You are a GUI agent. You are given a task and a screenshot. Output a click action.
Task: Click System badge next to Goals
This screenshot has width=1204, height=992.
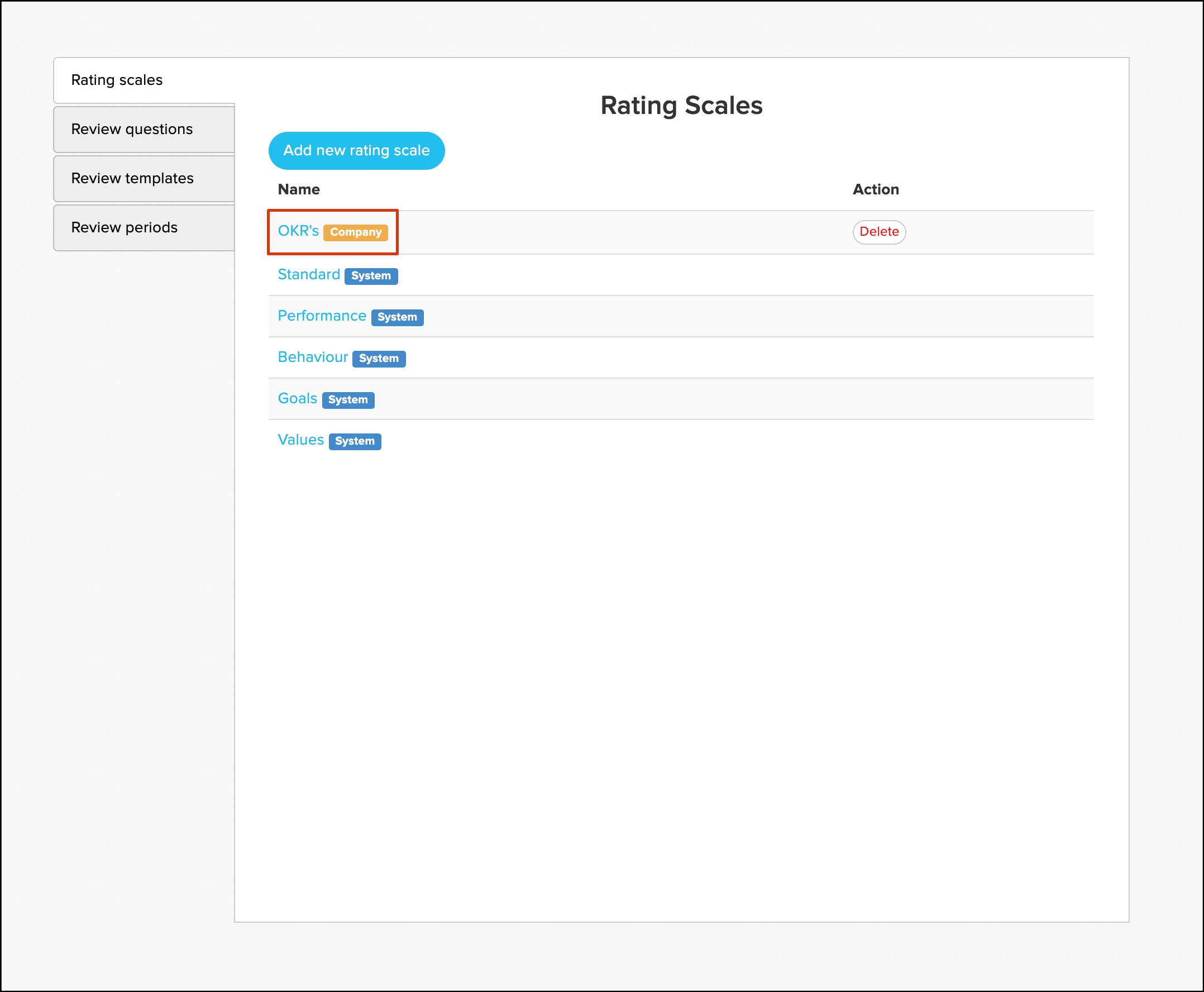[x=348, y=400]
